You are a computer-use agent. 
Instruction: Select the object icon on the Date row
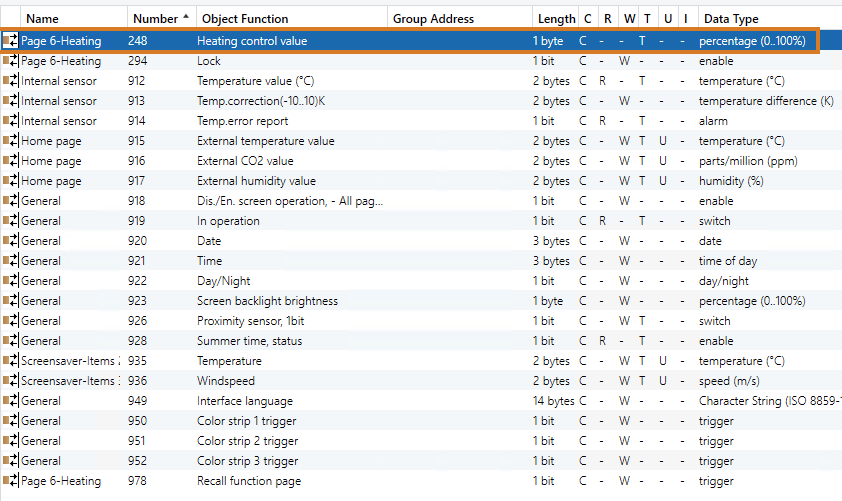tap(11, 241)
